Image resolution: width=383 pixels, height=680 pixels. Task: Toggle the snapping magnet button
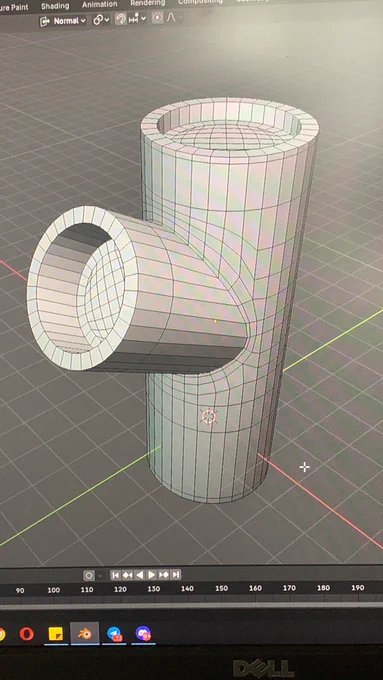point(121,19)
